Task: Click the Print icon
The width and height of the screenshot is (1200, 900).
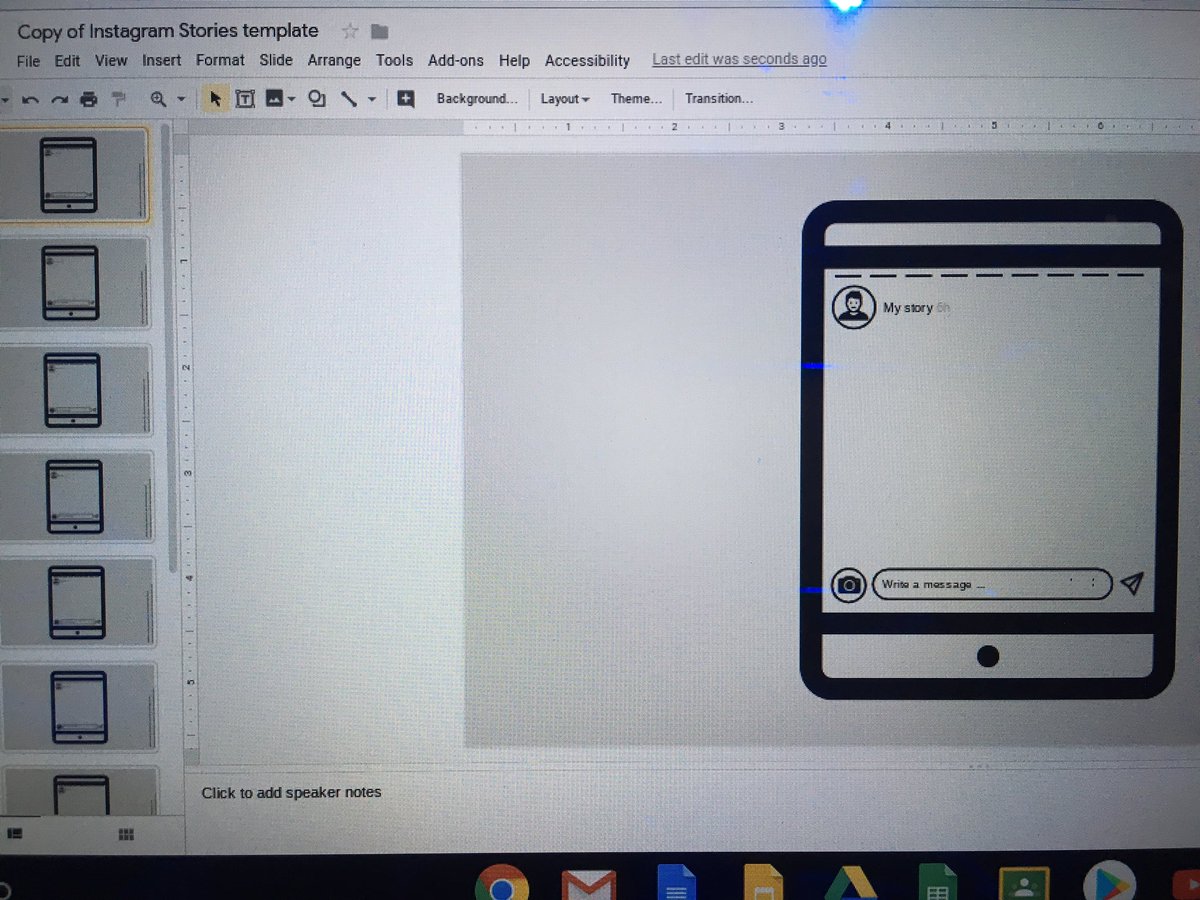Action: coord(89,99)
